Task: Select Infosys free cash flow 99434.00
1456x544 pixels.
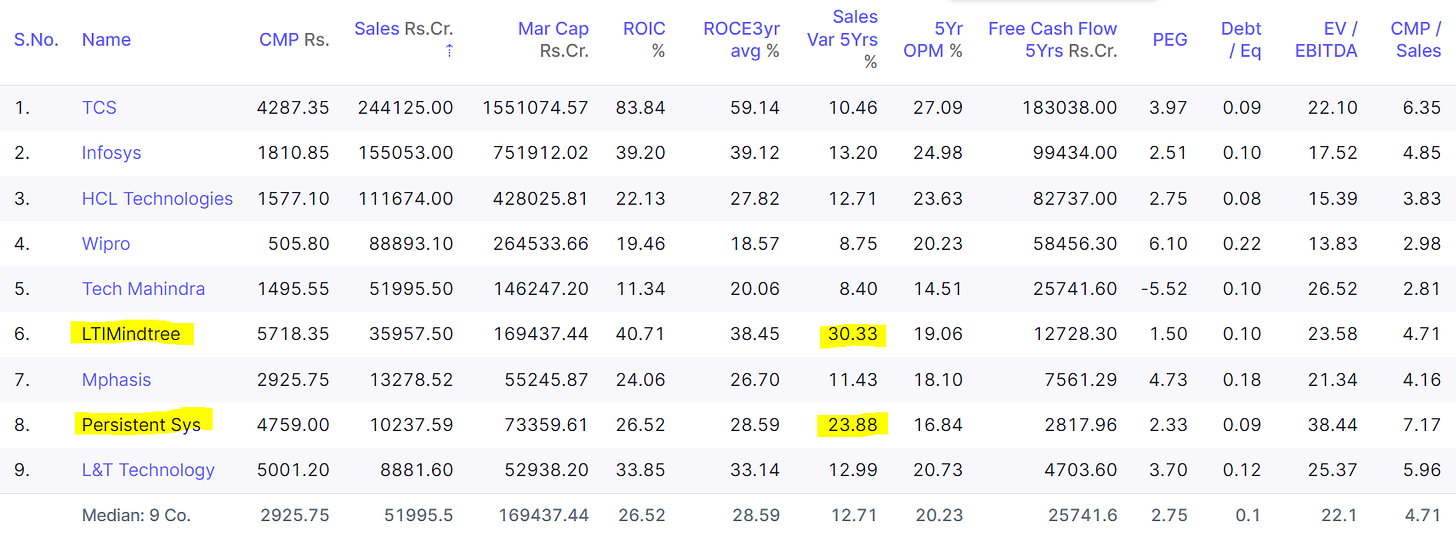Action: (1075, 153)
